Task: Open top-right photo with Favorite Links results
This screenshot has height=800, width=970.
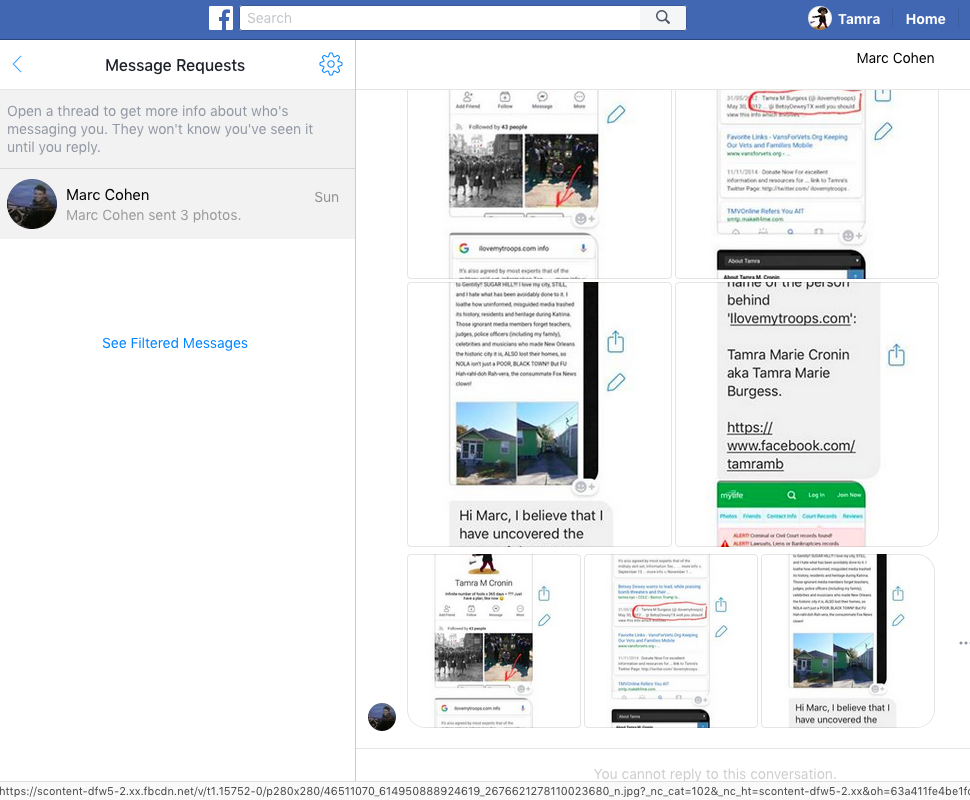Action: pos(807,184)
